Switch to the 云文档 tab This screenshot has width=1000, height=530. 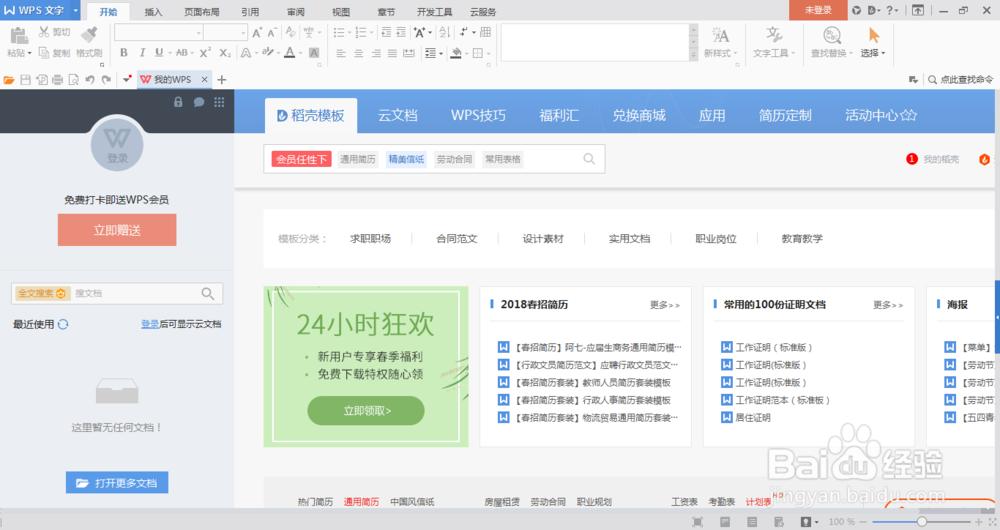pos(397,115)
